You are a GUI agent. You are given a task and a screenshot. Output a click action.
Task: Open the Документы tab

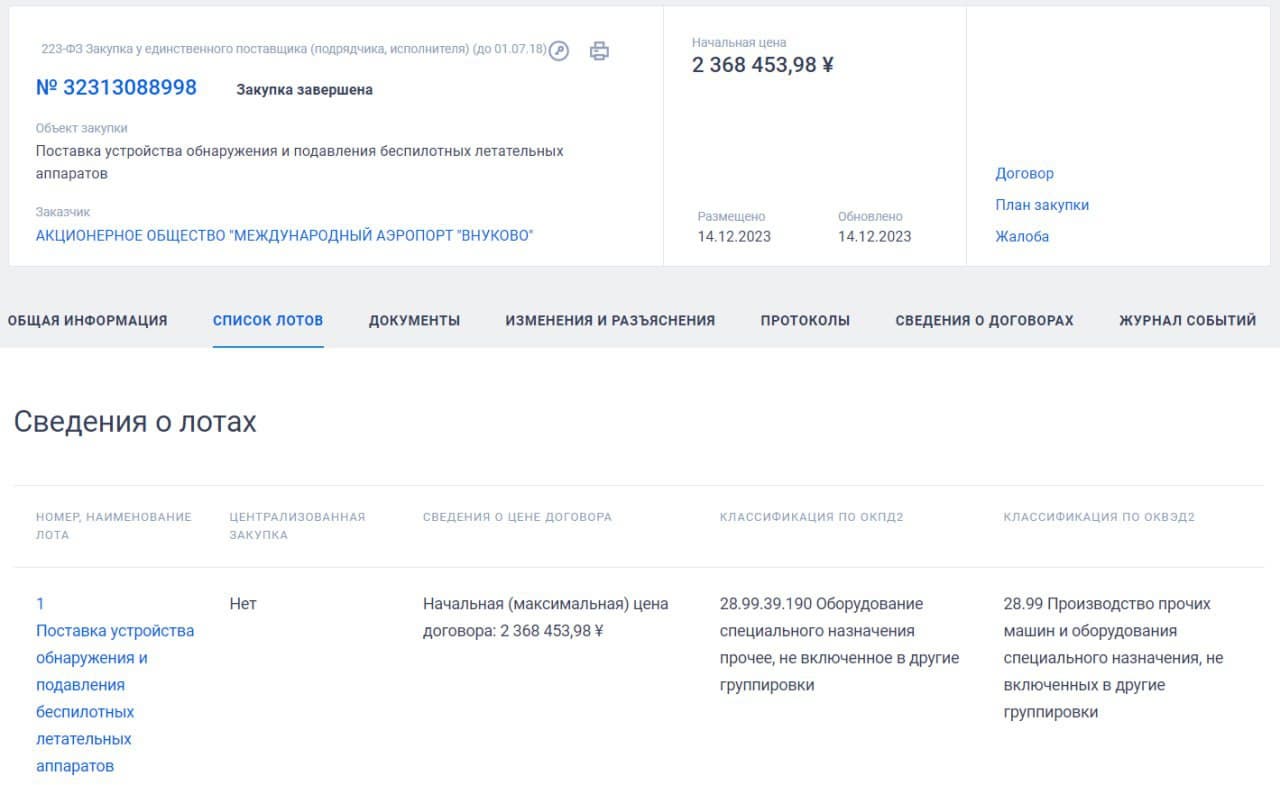pyautogui.click(x=414, y=320)
